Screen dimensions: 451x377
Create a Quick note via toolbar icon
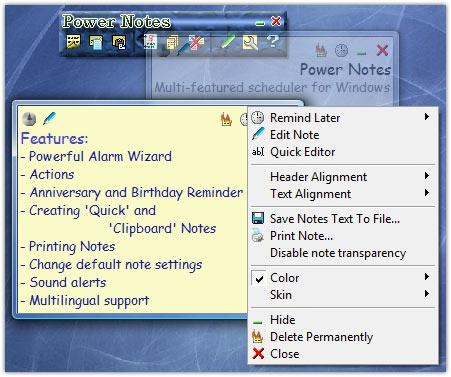(96, 43)
